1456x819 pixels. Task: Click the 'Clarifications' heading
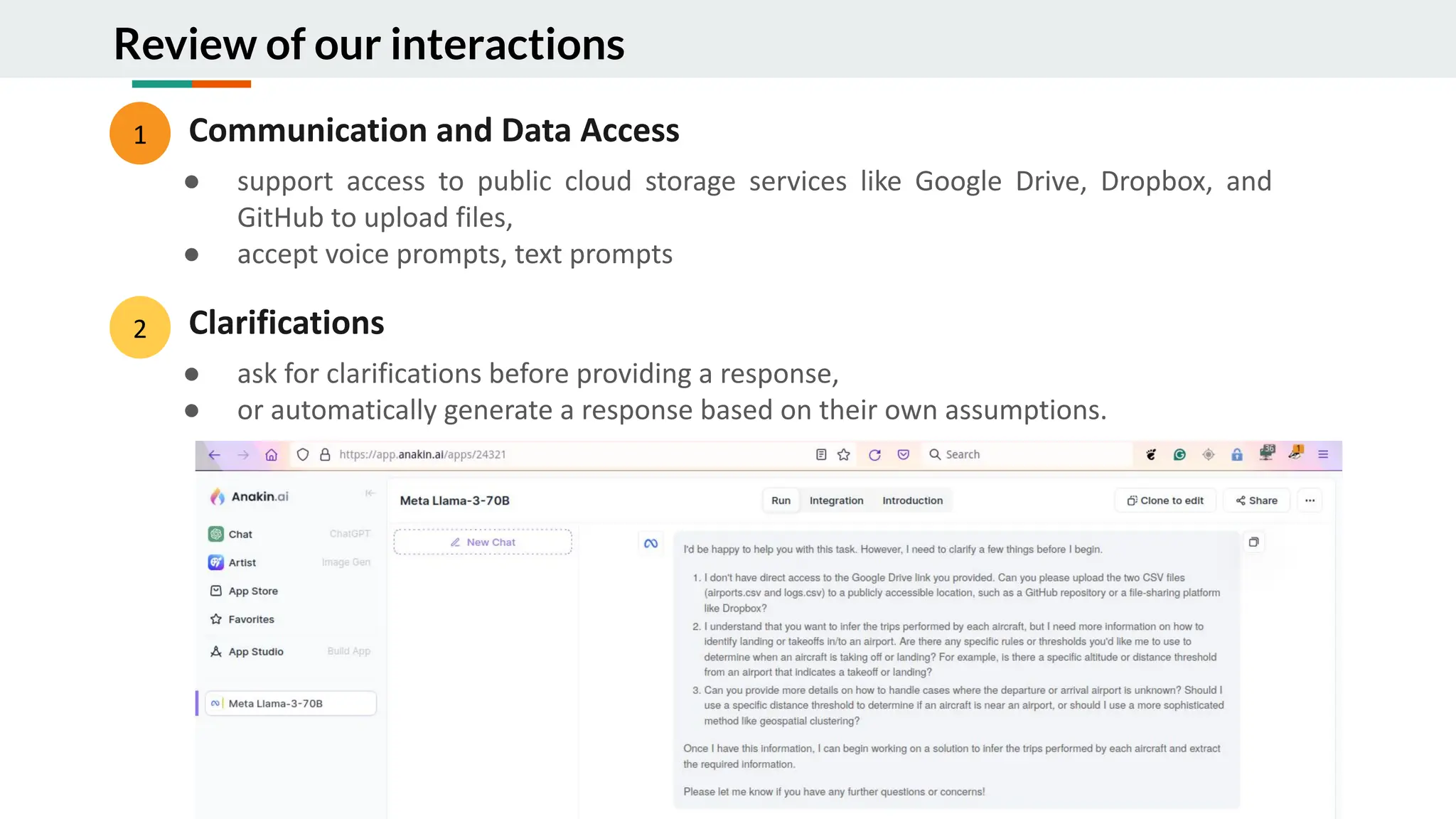tap(287, 323)
